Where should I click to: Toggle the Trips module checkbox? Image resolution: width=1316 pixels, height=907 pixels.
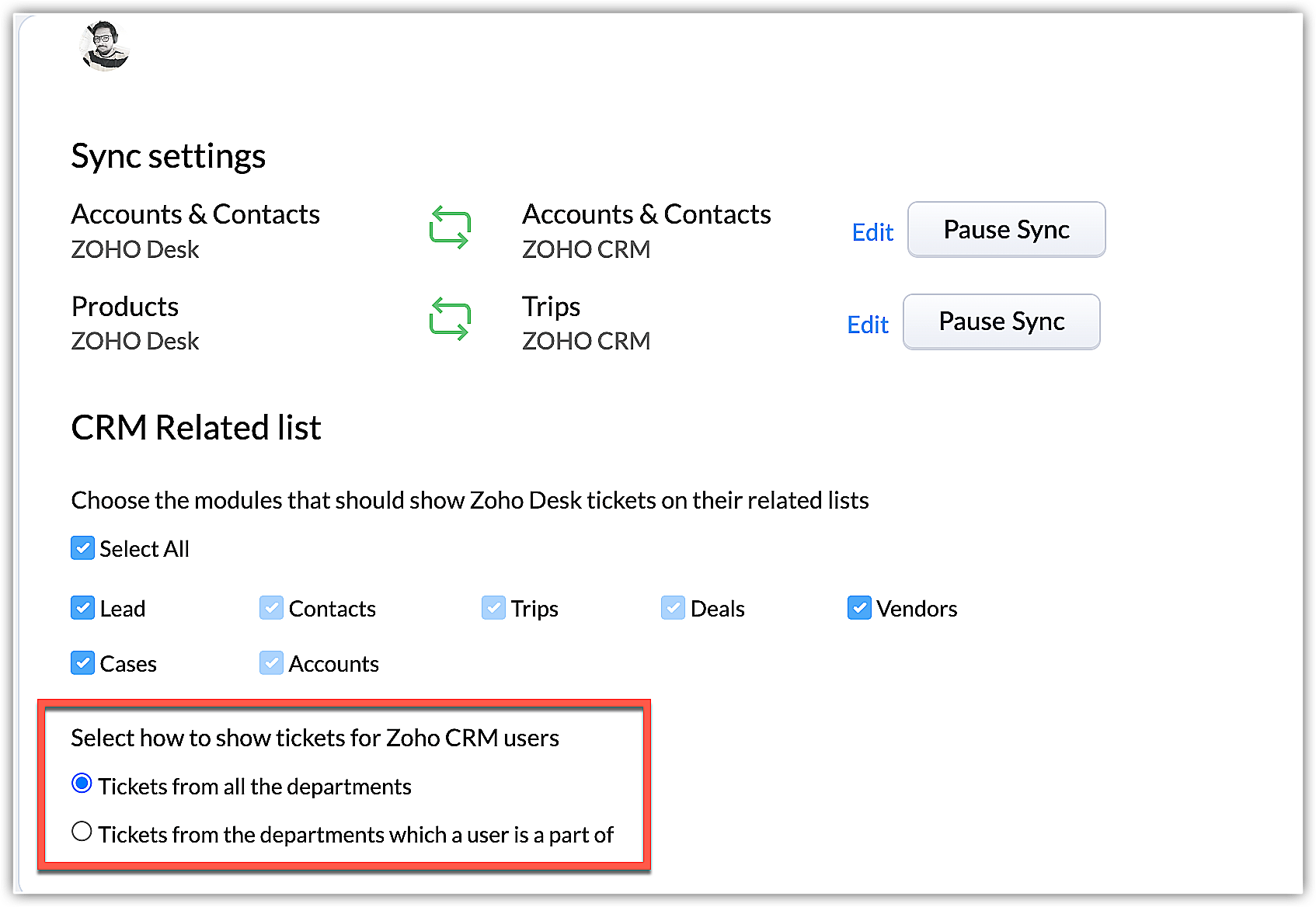(493, 608)
